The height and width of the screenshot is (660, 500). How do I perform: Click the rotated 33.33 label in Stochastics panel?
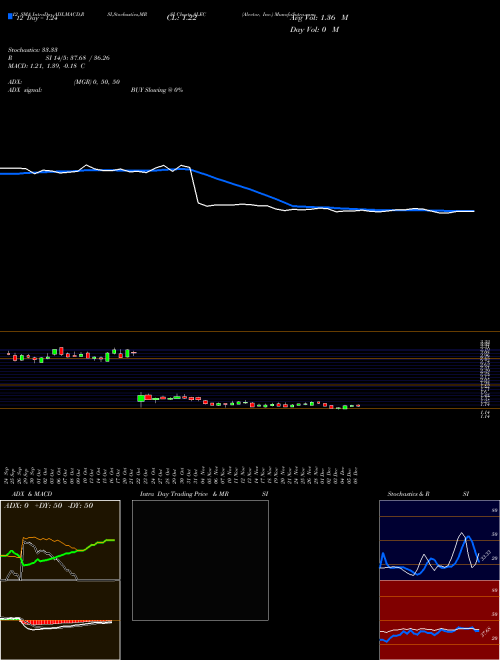tap(486, 556)
